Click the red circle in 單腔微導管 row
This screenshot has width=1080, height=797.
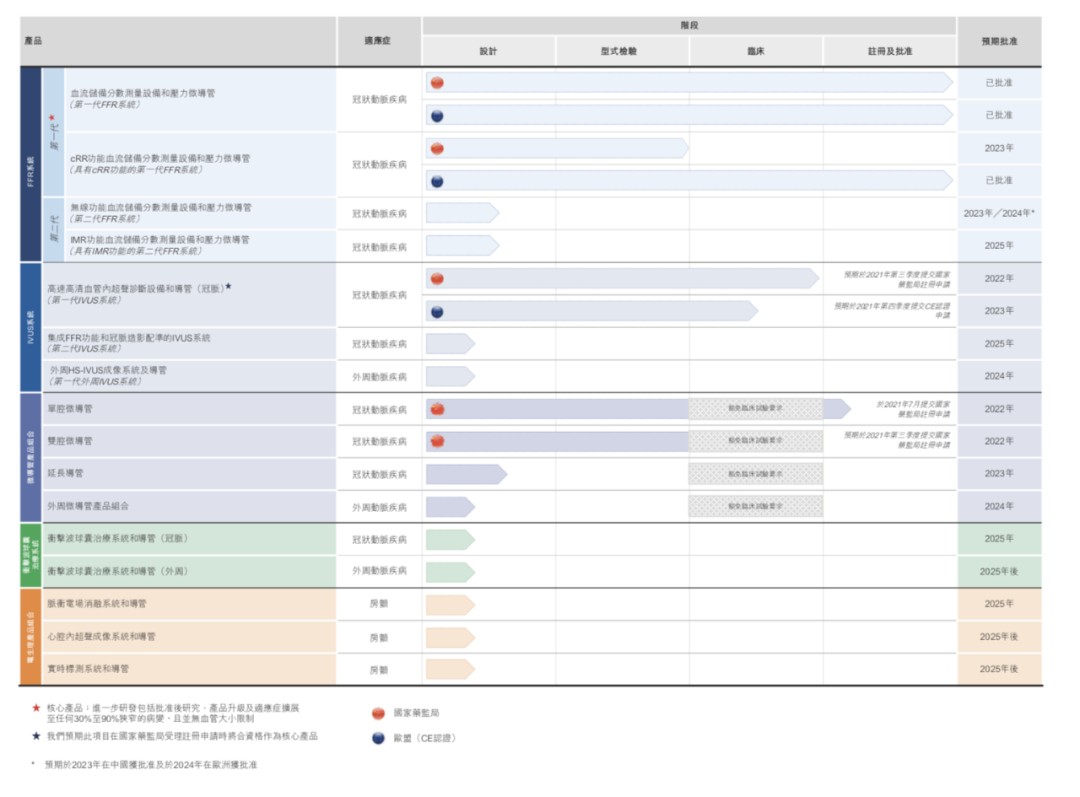437,409
